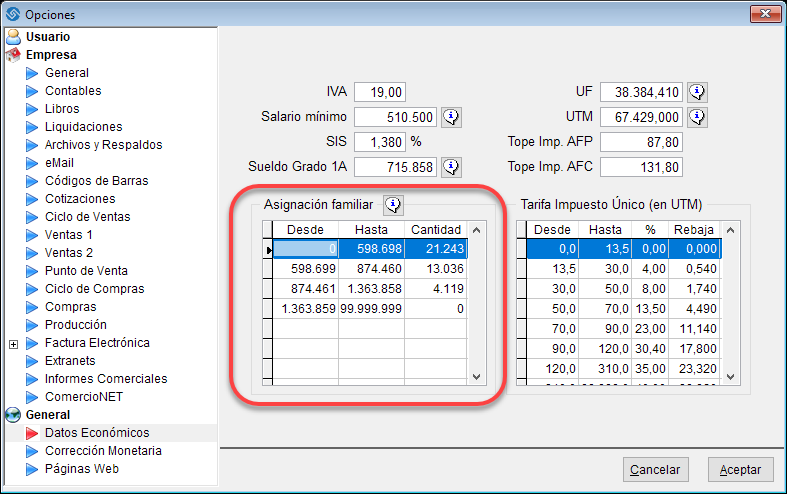Open Ciclo de Compras options

[94, 289]
